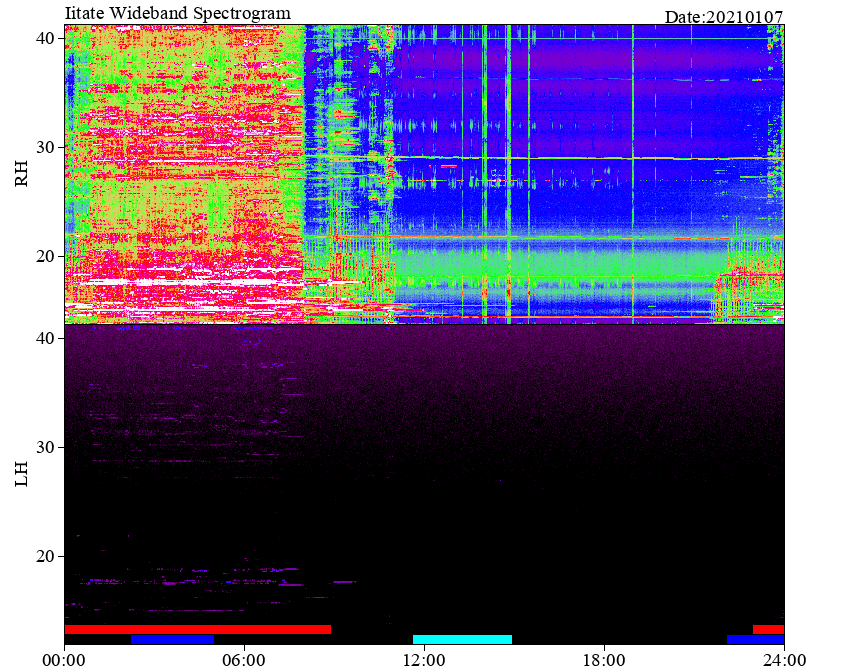848x668 pixels.
Task: Click the RH axis label
Action: [21, 174]
